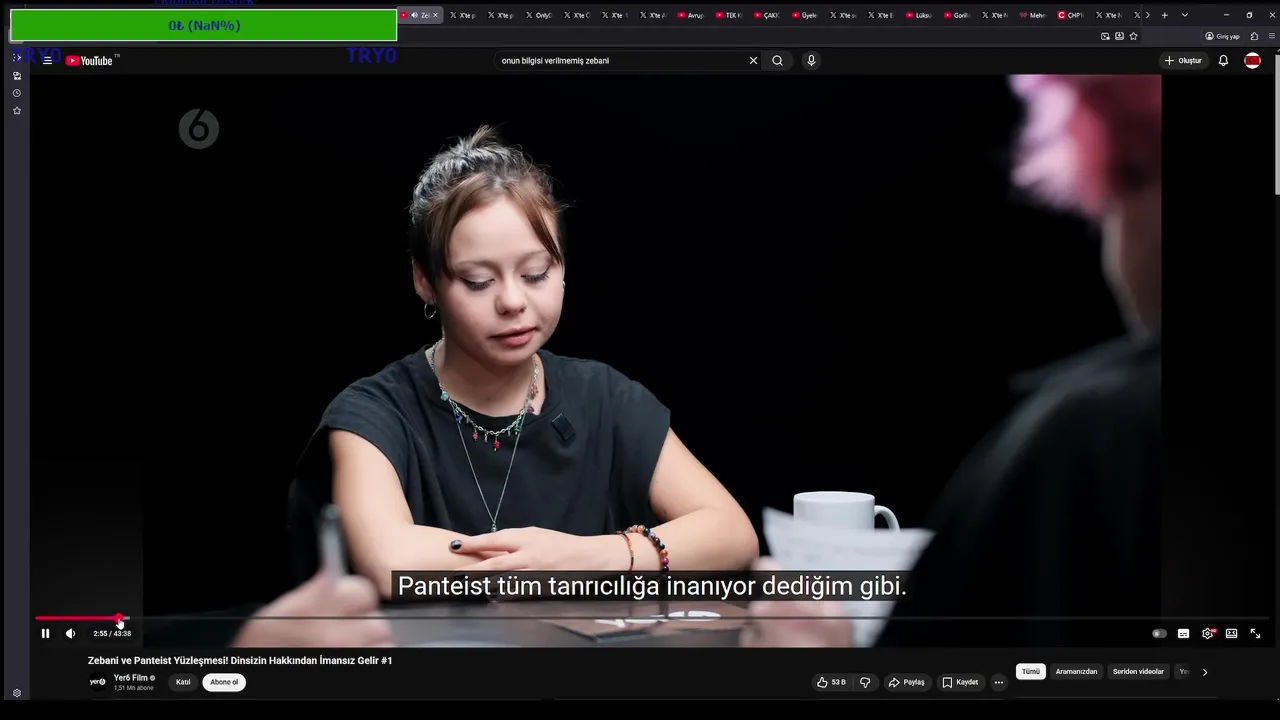Select the Aramanızdan filter chip
1280x720 pixels.
point(1076,672)
